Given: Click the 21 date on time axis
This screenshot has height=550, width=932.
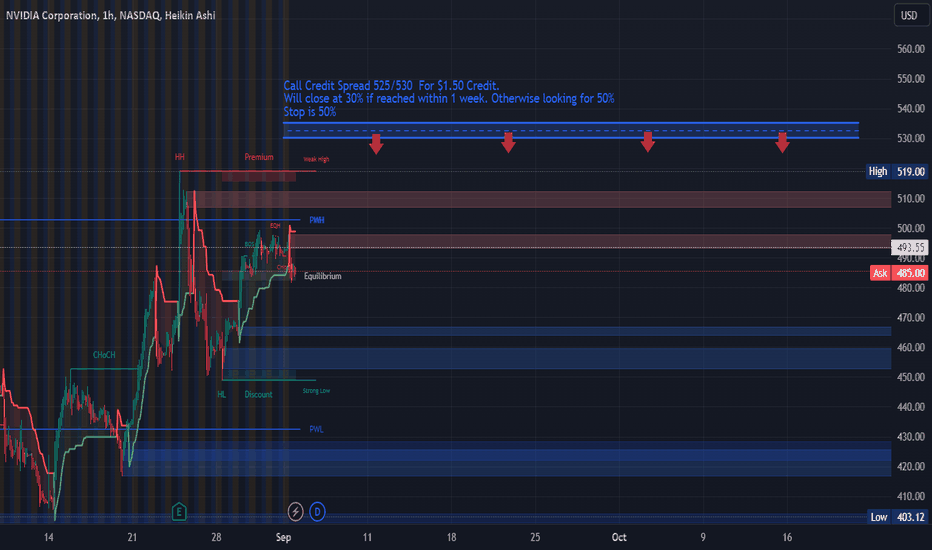Looking at the screenshot, I should 132,537.
